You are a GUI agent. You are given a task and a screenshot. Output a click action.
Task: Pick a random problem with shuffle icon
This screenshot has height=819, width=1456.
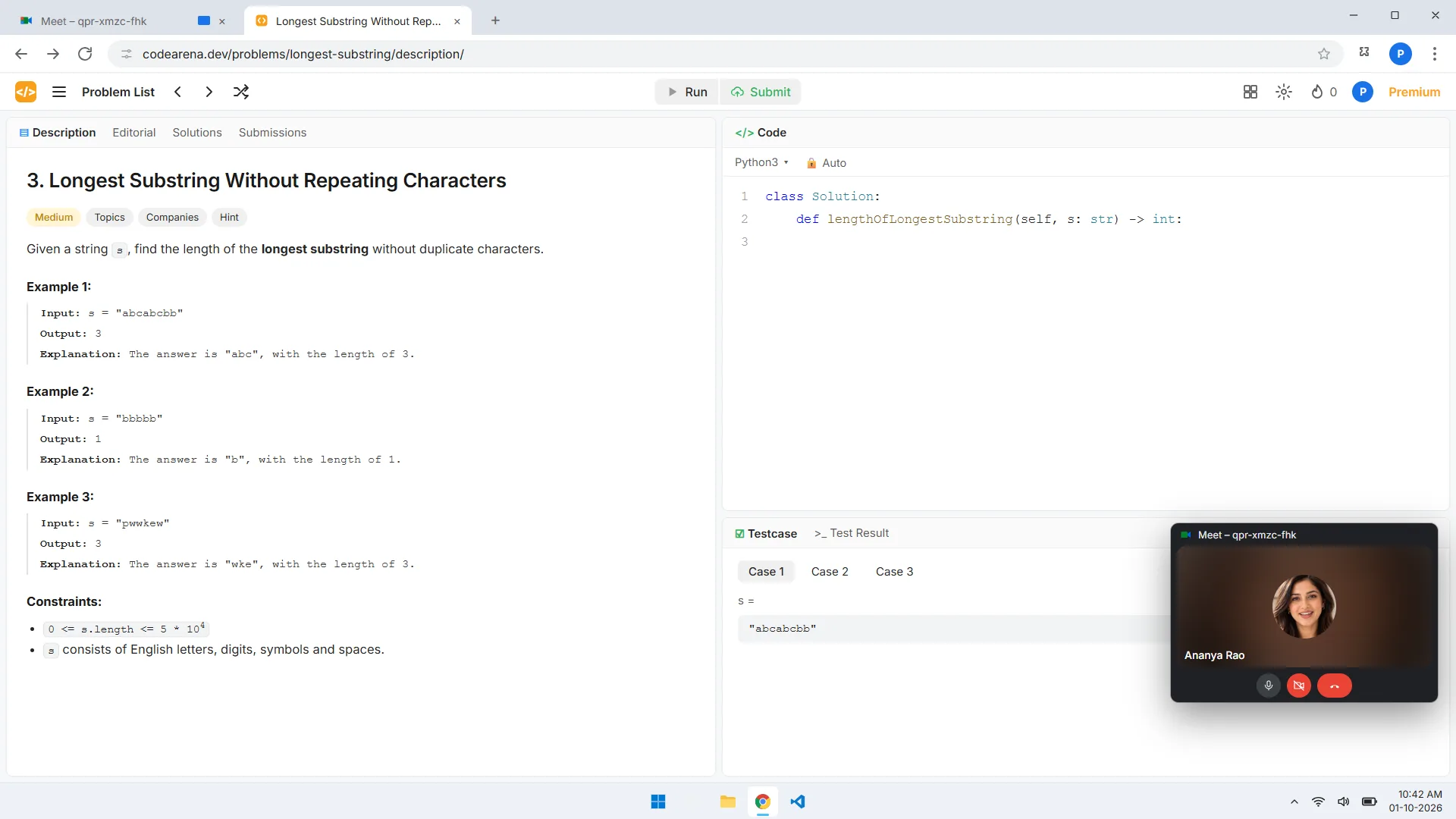click(241, 92)
